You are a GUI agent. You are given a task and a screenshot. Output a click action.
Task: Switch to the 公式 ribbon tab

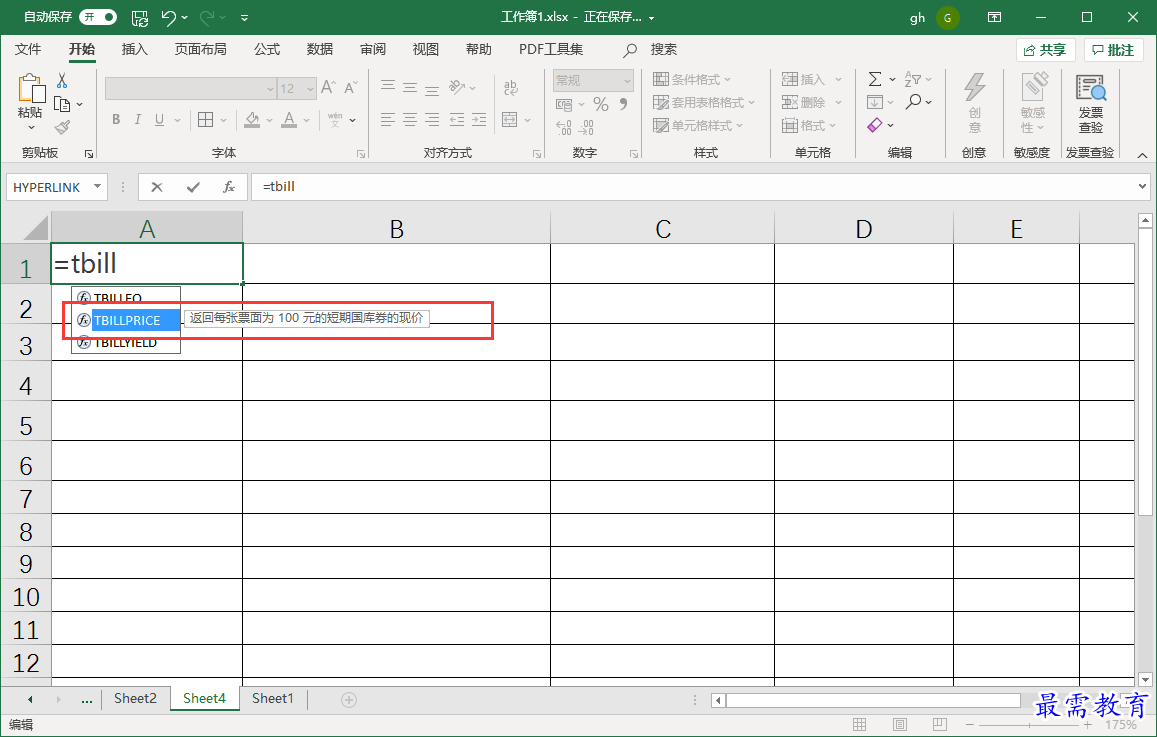(x=266, y=49)
